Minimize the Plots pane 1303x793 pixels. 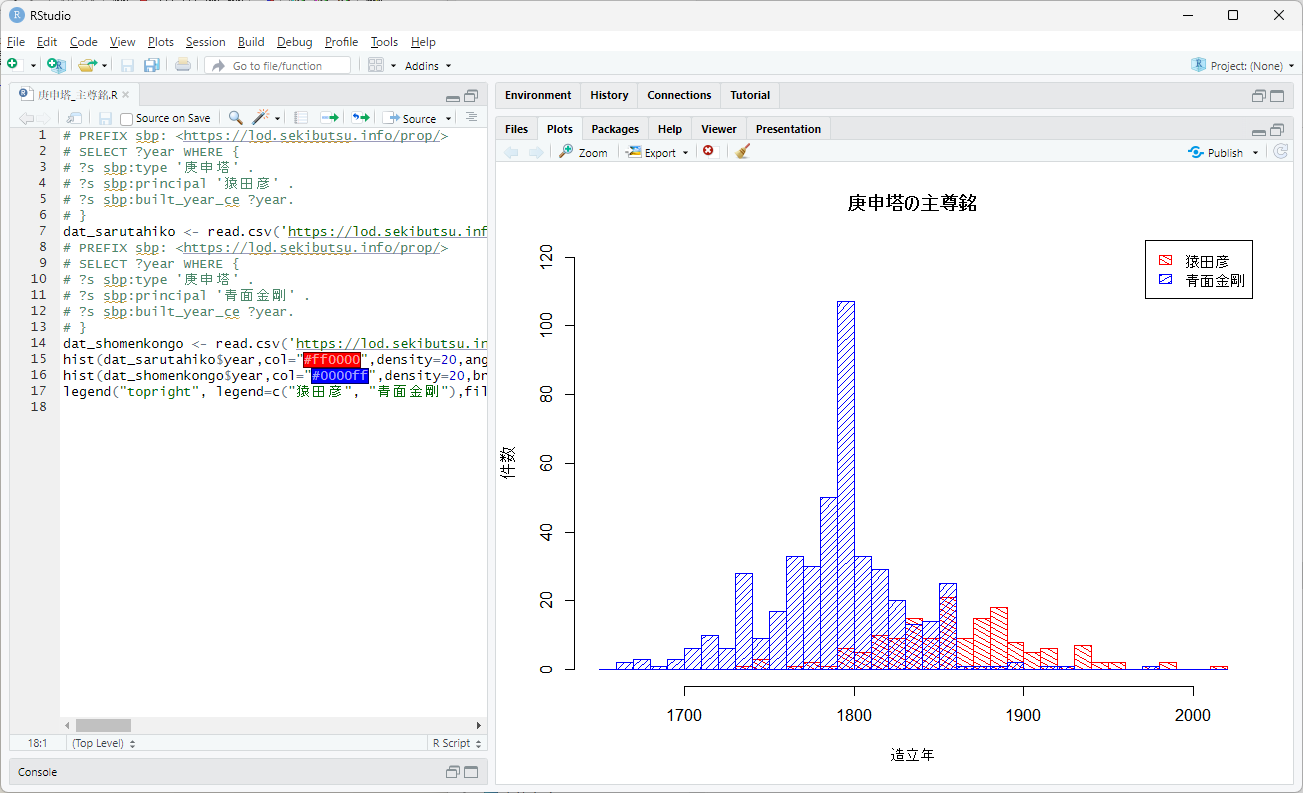click(1259, 130)
